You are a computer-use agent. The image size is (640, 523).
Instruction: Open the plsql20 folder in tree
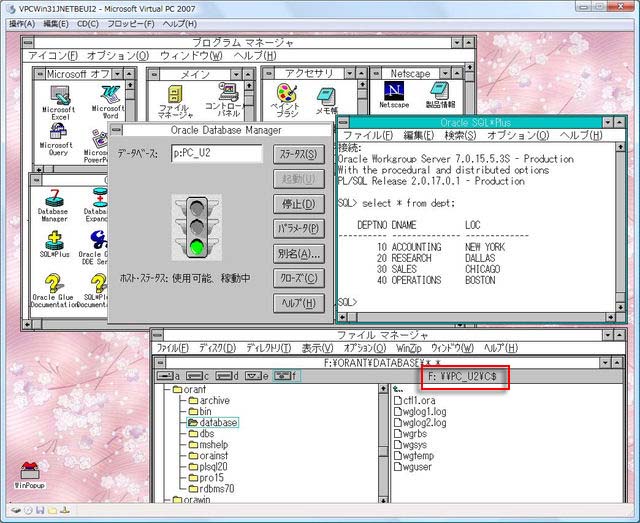click(x=208, y=467)
